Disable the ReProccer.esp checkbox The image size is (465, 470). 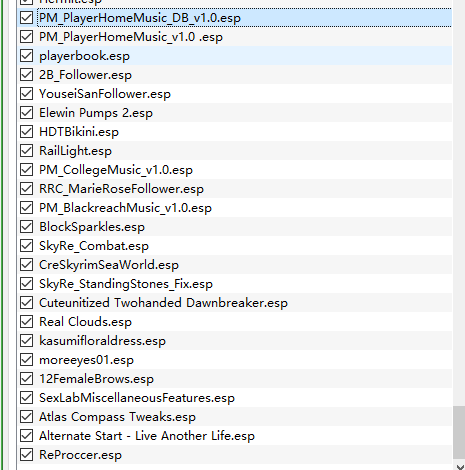(26, 455)
